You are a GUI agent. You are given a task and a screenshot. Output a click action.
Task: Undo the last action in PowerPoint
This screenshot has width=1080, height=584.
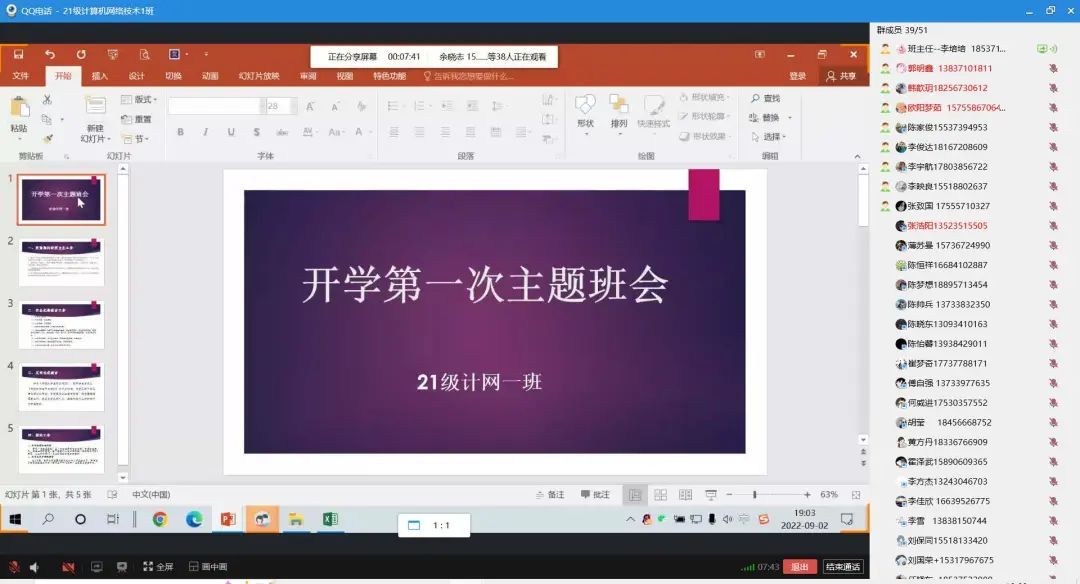point(50,54)
